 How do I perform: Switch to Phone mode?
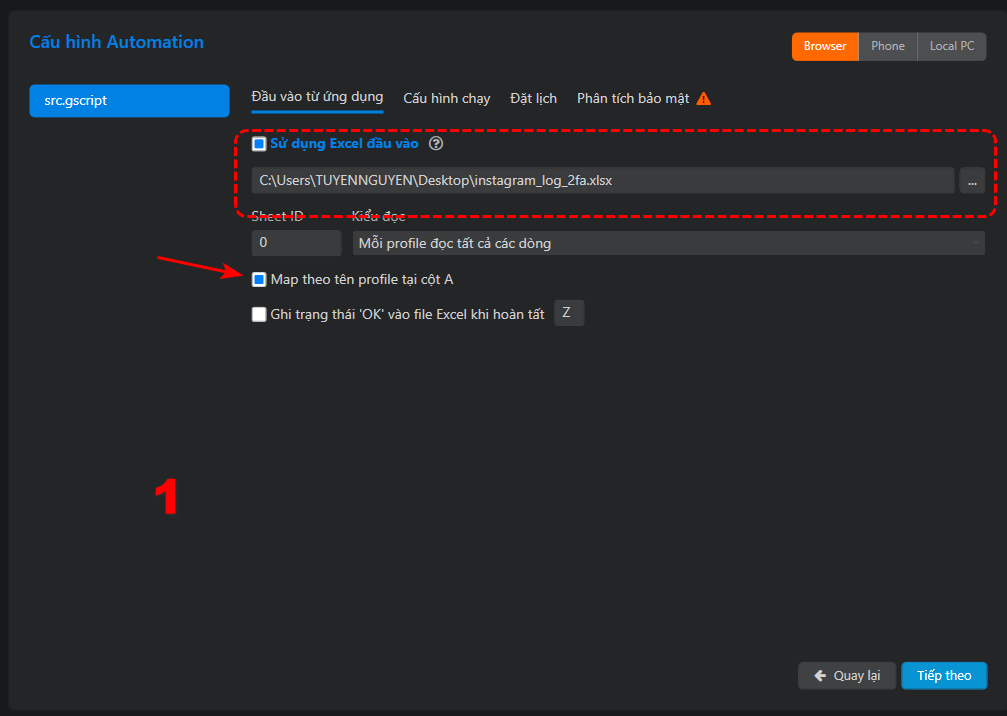[887, 46]
